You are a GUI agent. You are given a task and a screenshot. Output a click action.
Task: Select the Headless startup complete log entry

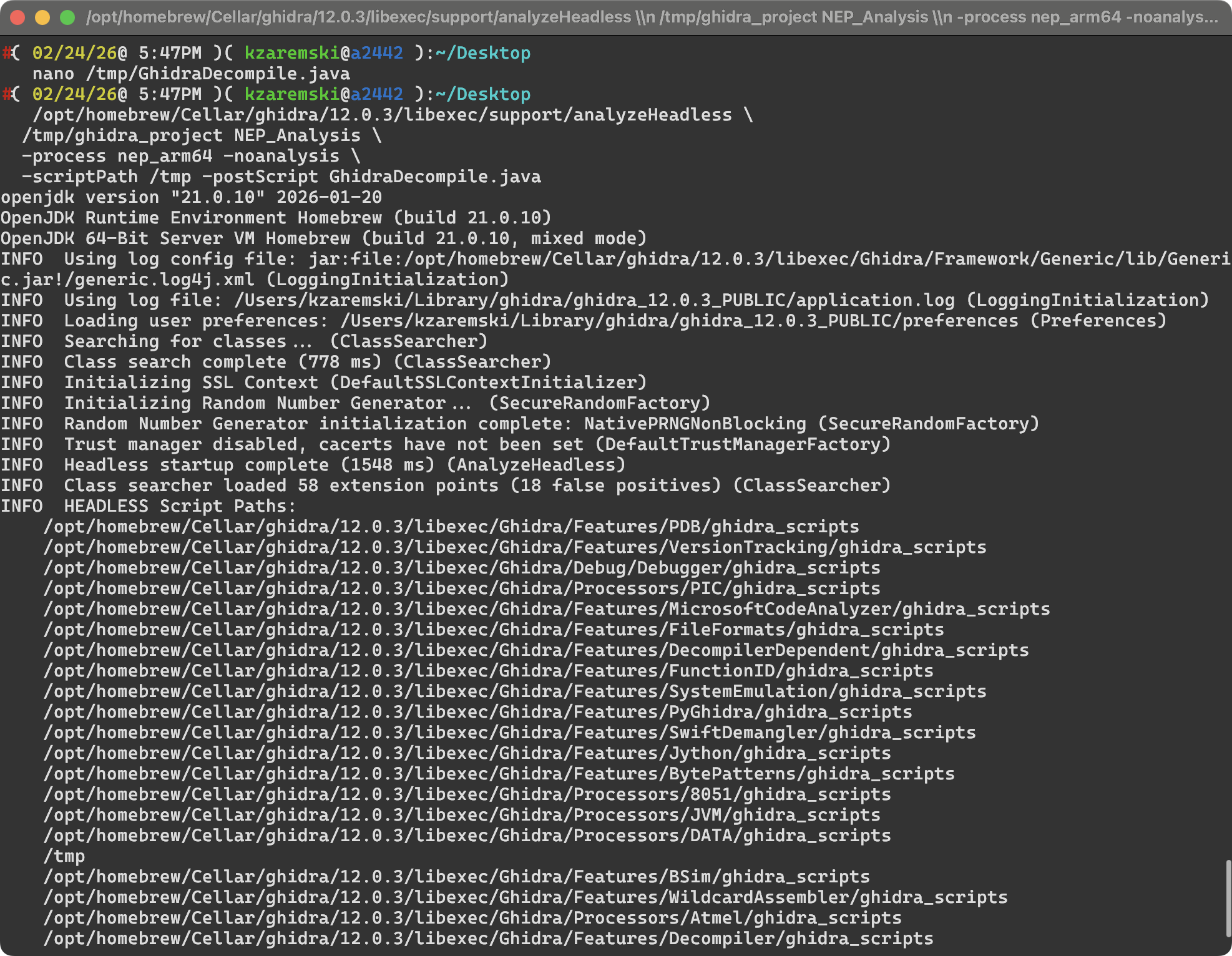click(312, 464)
